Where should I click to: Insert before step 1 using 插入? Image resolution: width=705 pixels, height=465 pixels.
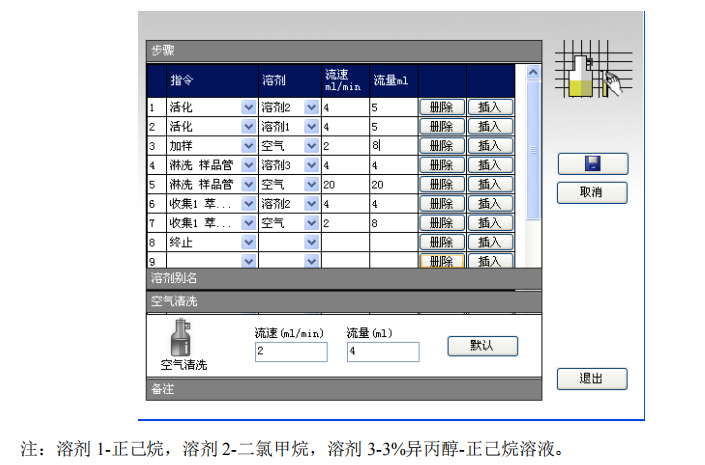[x=490, y=107]
